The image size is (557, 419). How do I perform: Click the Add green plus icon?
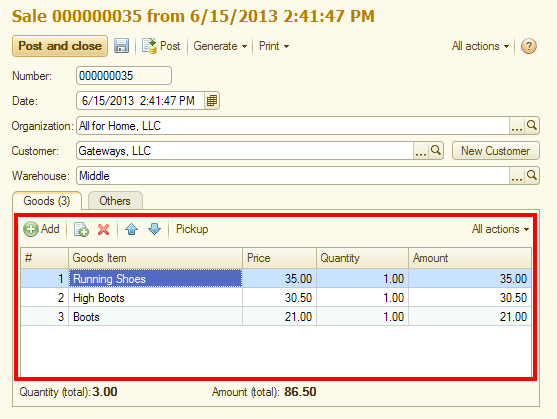coord(31,229)
